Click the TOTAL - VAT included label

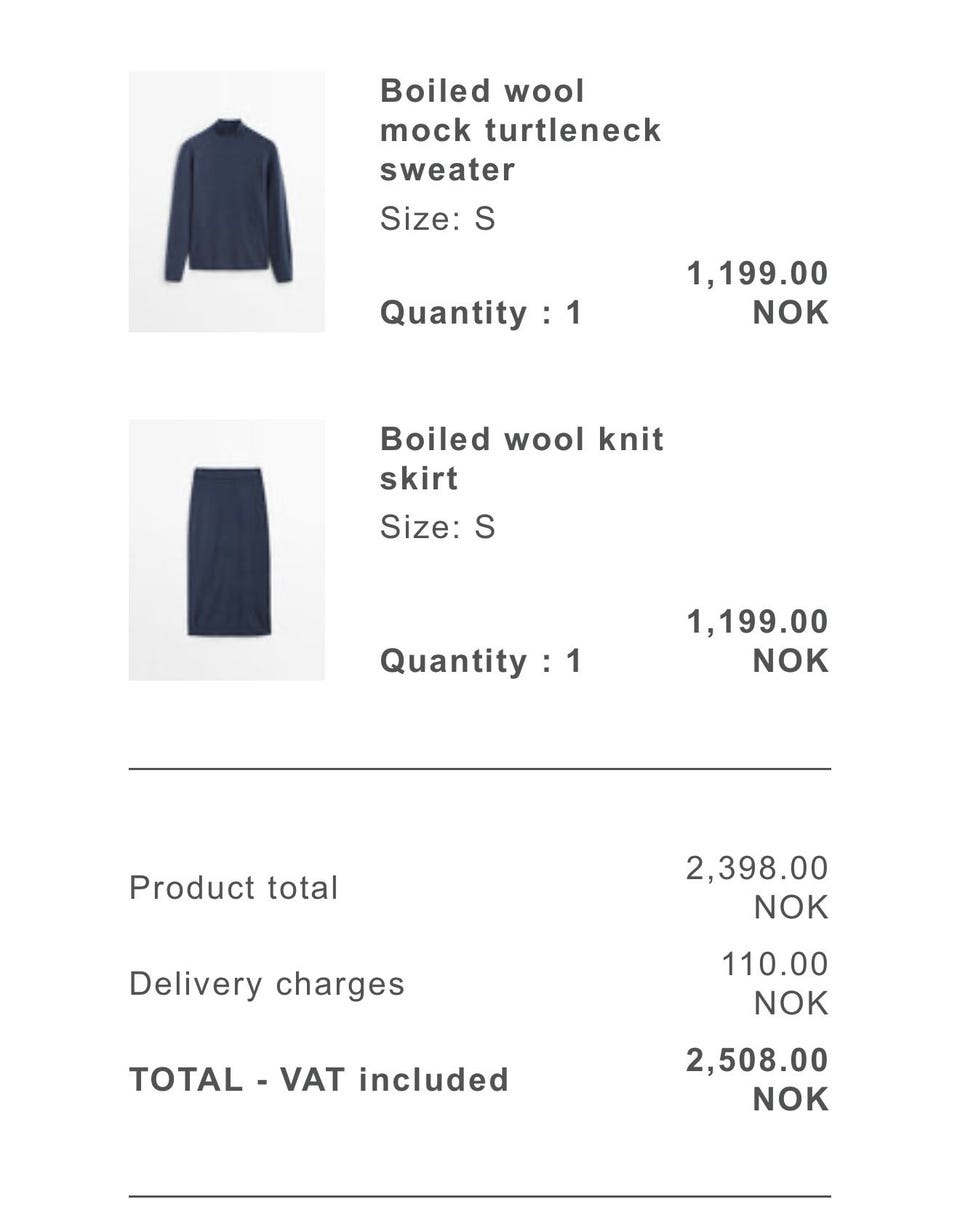point(319,1080)
